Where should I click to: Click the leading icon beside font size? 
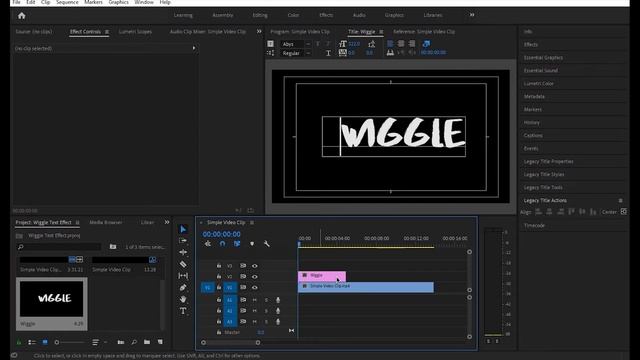pyautogui.click(x=371, y=44)
